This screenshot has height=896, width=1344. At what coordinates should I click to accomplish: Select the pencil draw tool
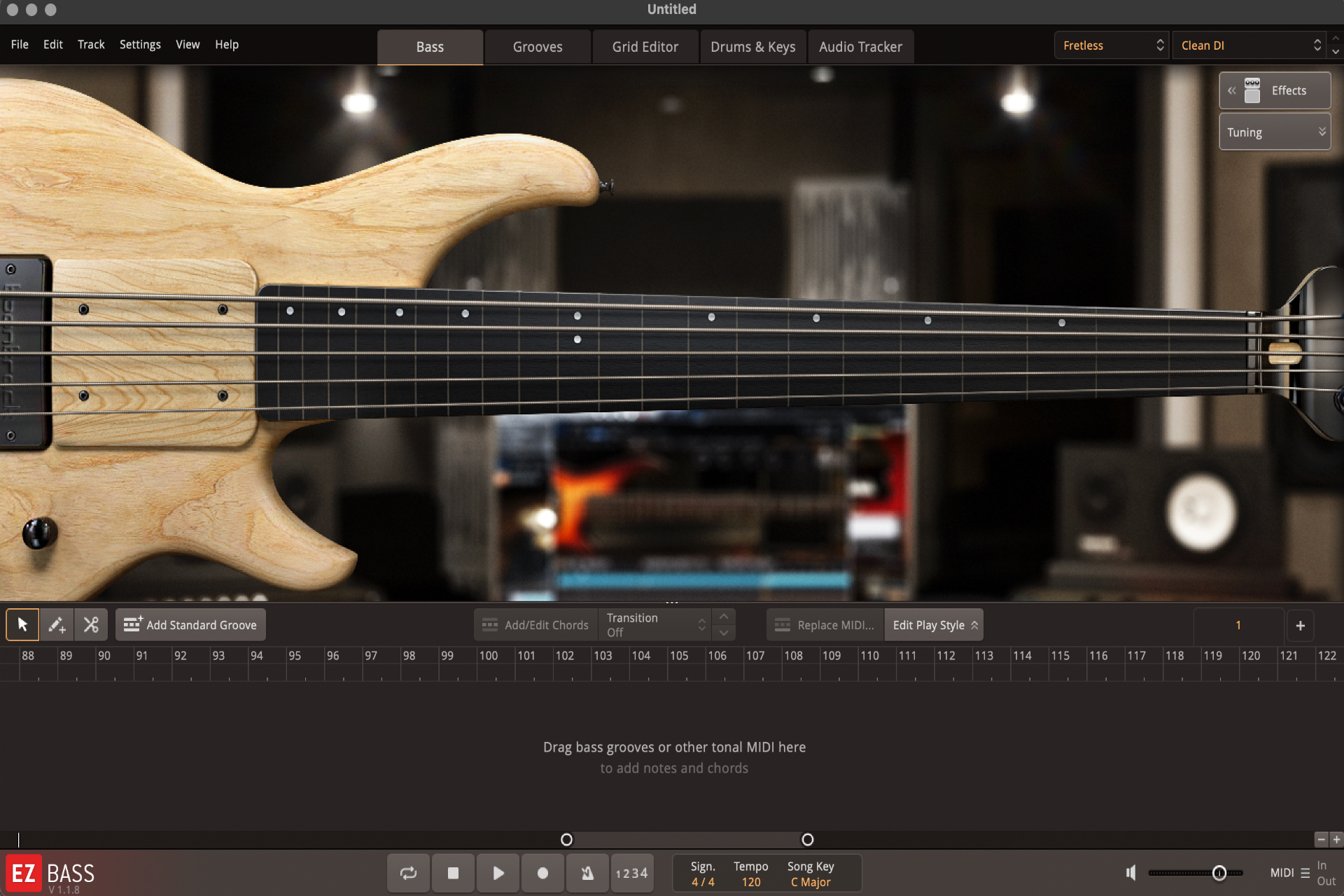tap(57, 624)
